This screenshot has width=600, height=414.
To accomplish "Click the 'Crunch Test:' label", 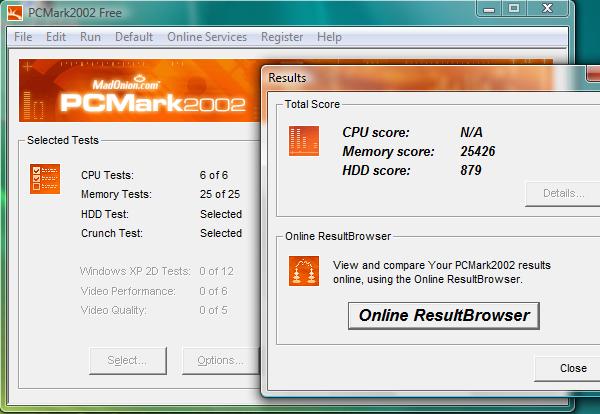I will click(112, 233).
